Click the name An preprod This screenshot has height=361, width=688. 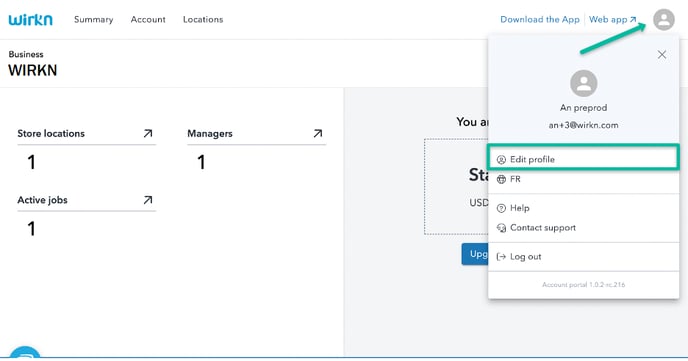[583, 108]
